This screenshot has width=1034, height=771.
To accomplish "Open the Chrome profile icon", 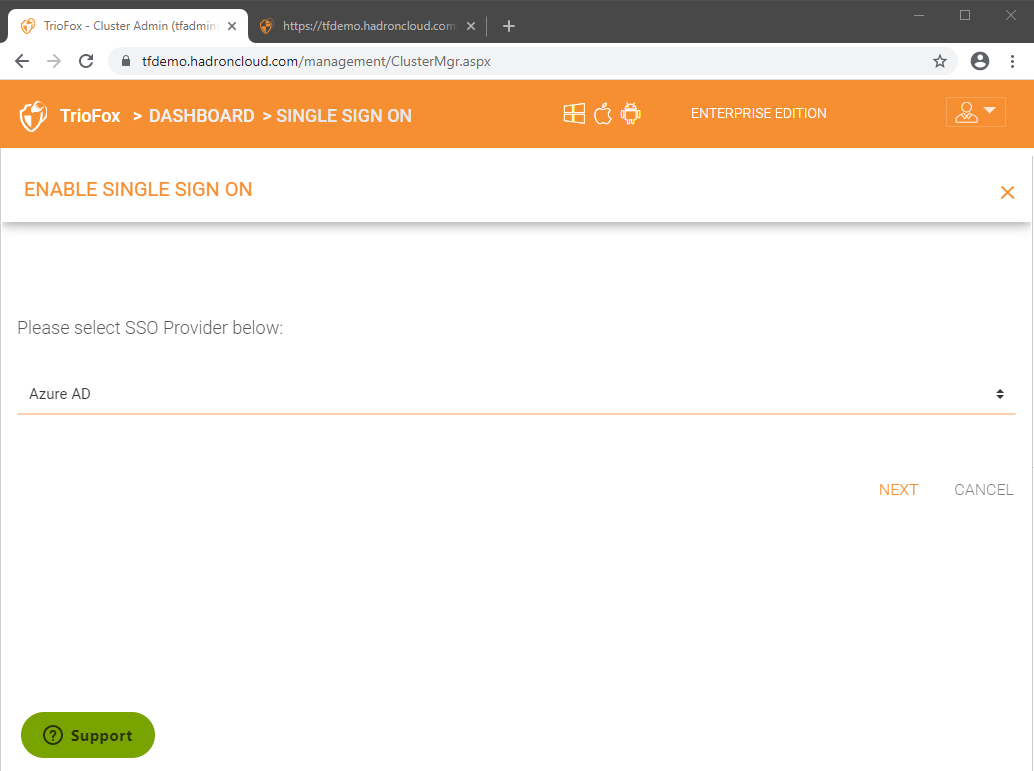I will pyautogui.click(x=980, y=61).
